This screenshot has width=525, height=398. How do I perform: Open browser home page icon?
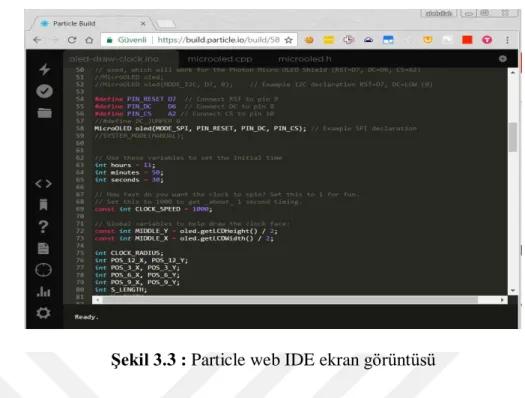pos(89,40)
